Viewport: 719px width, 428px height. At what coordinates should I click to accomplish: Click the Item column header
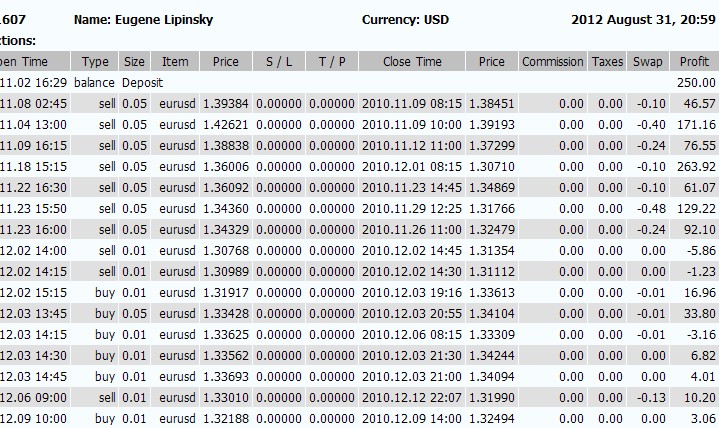coord(175,61)
